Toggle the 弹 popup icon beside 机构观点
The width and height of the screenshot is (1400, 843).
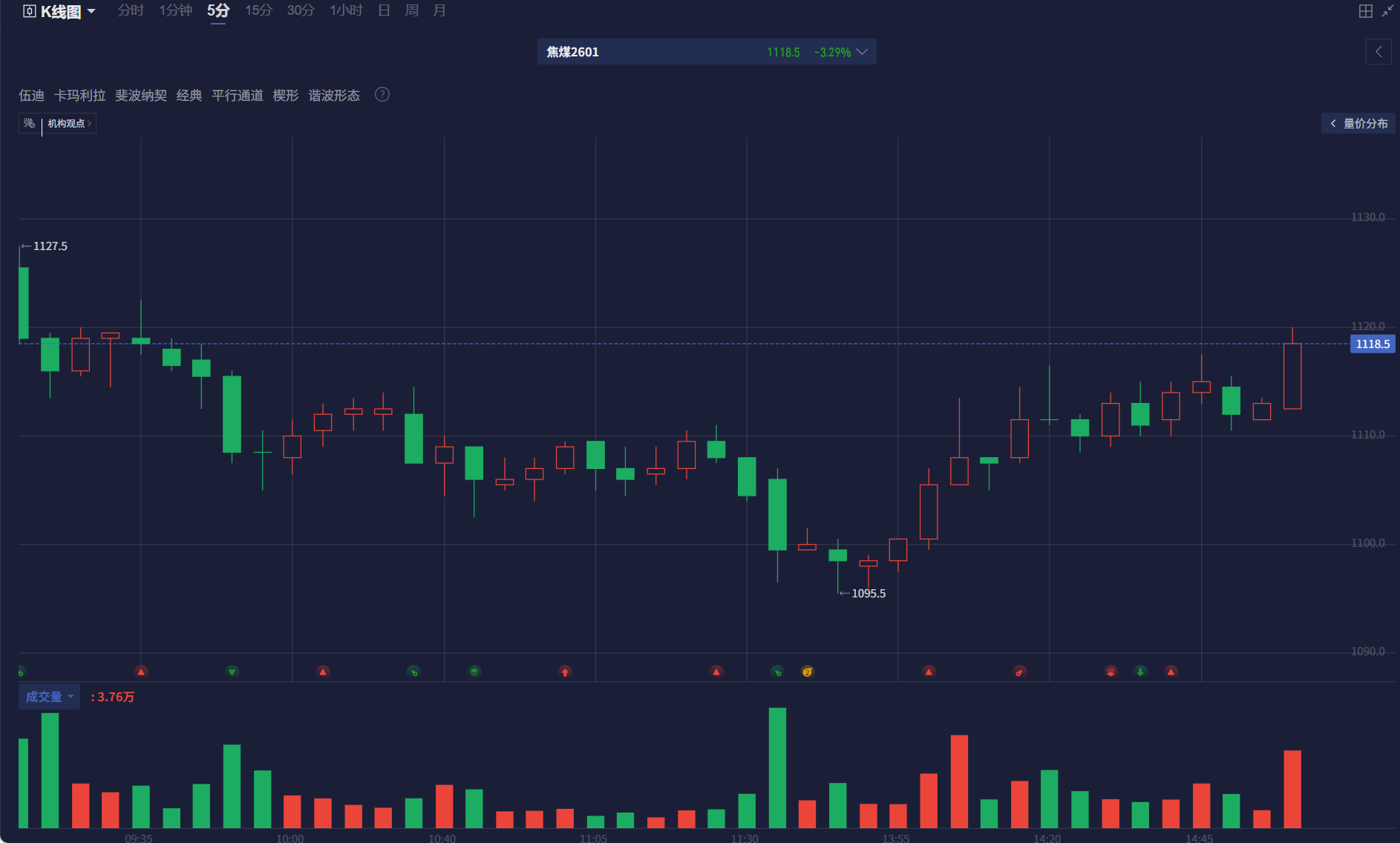(x=29, y=123)
